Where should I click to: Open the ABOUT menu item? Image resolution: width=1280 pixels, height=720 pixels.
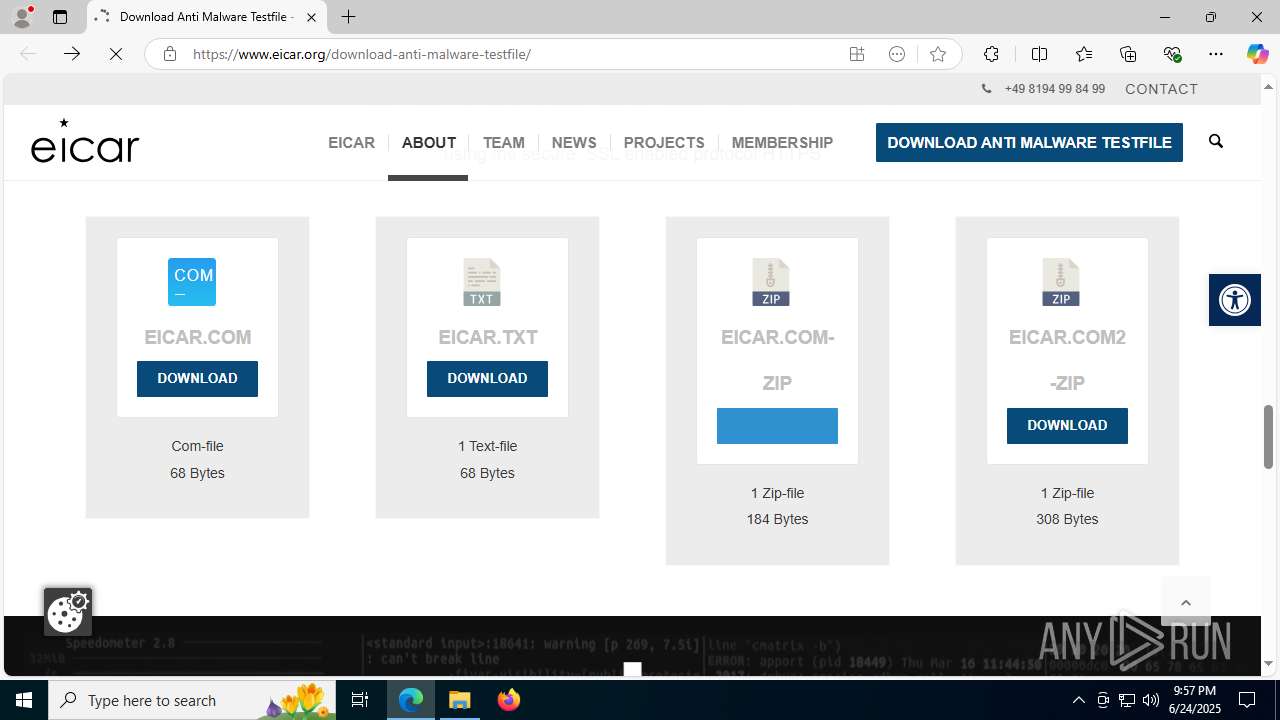(x=428, y=143)
